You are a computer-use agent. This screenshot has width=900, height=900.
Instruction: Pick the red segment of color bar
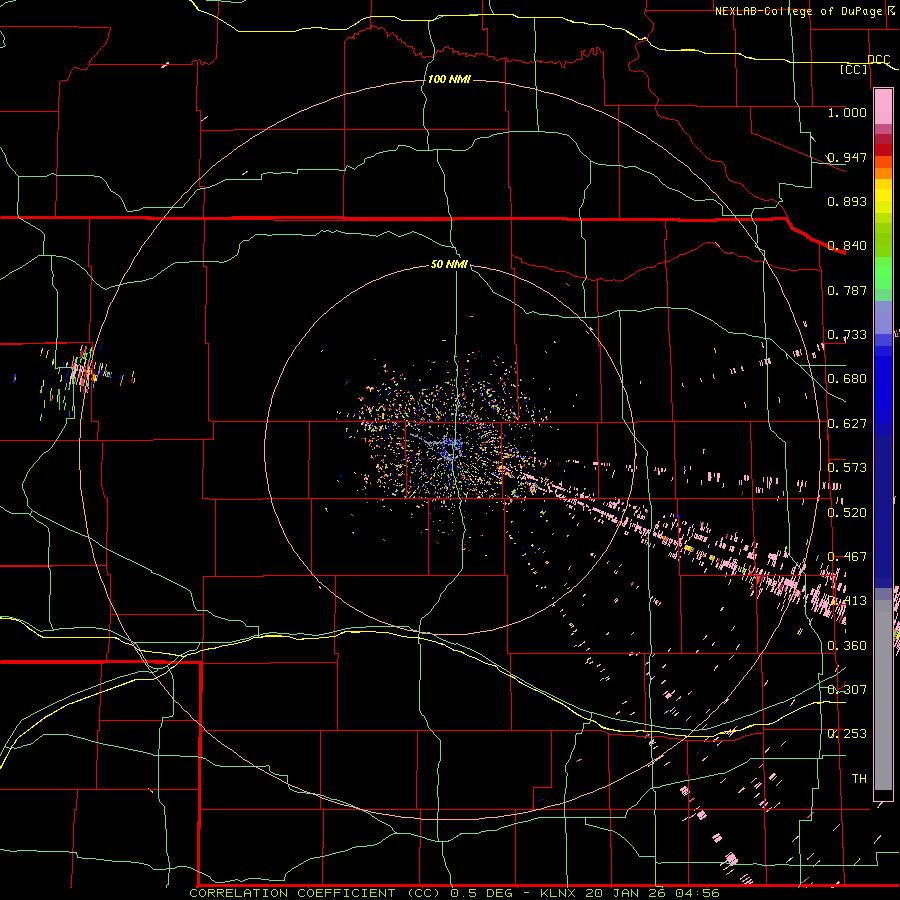pos(883,150)
